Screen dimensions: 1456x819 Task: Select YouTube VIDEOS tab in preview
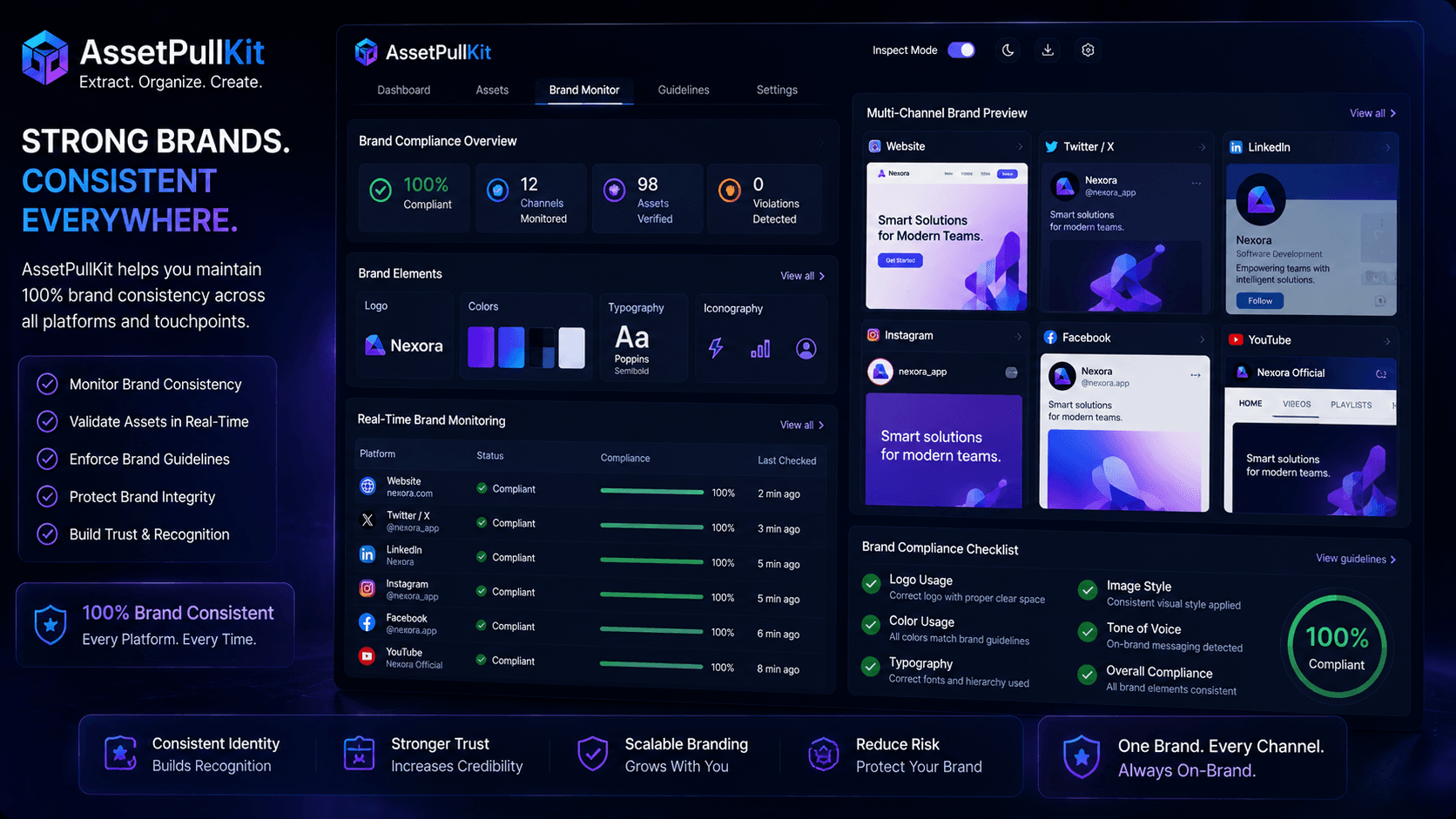pos(1297,404)
